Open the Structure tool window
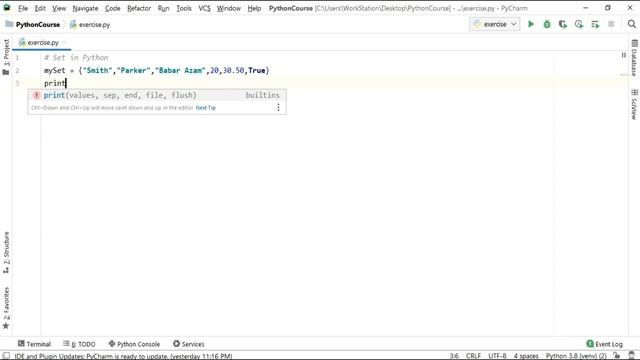Image resolution: width=640 pixels, height=360 pixels. pos(6,253)
